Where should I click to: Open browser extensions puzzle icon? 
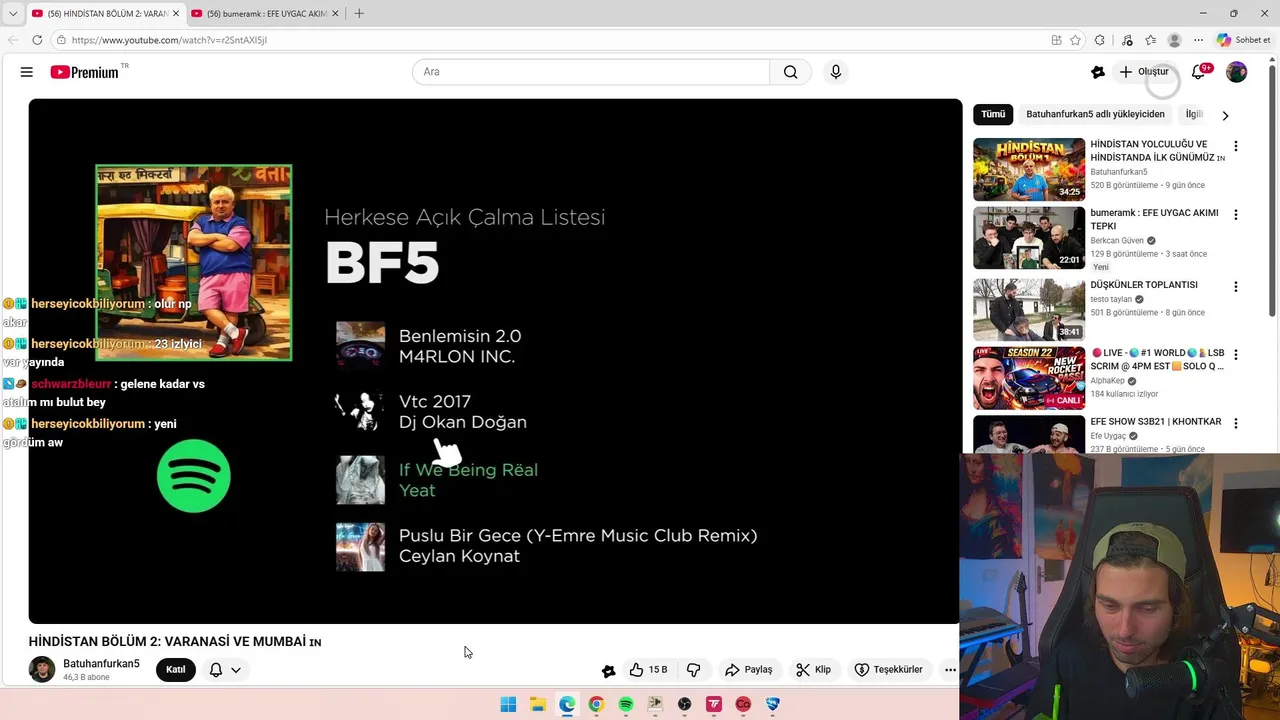point(1100,40)
